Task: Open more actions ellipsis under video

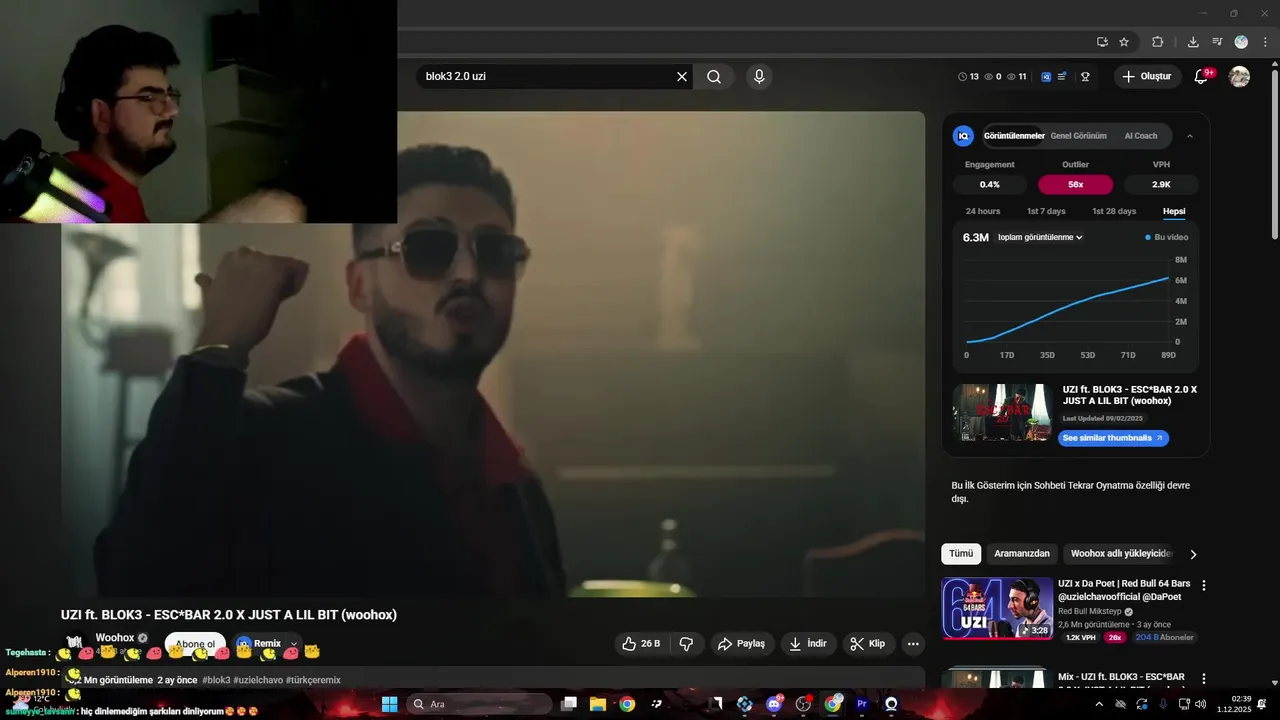Action: click(912, 644)
